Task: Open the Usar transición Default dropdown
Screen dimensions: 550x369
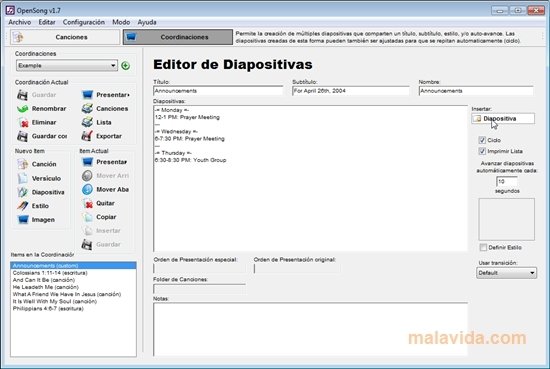Action: coord(507,273)
